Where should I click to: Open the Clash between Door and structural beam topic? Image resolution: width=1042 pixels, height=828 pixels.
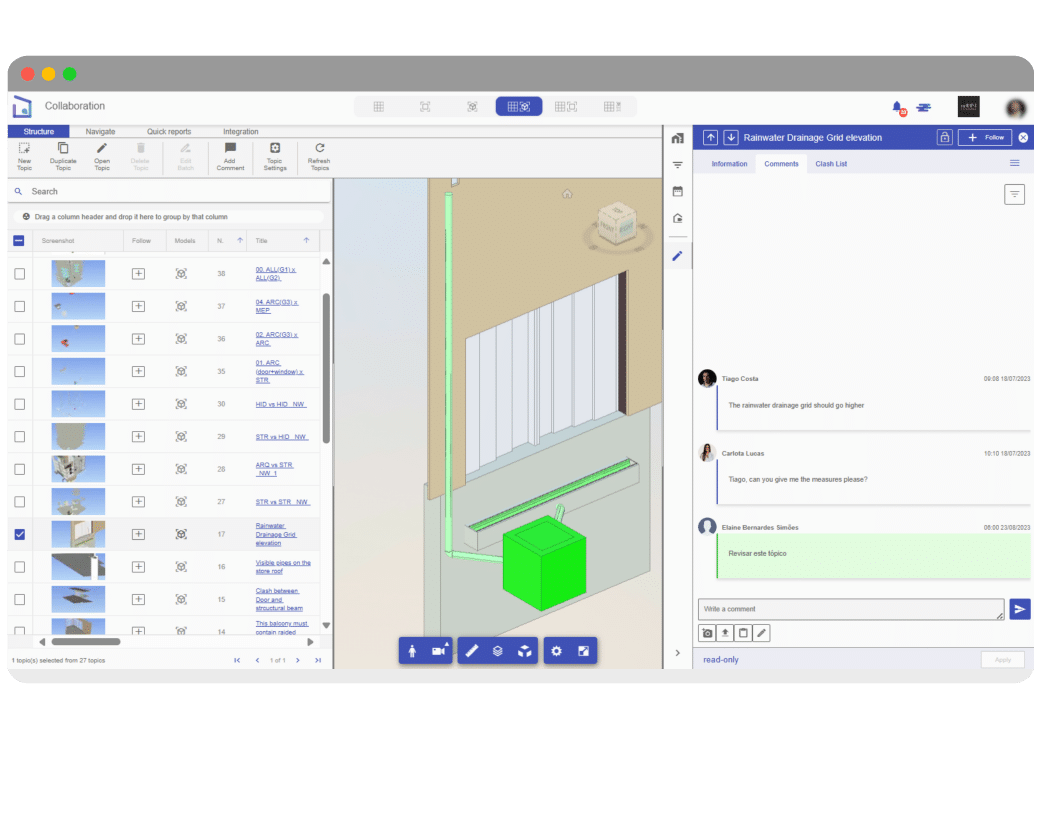tap(278, 599)
